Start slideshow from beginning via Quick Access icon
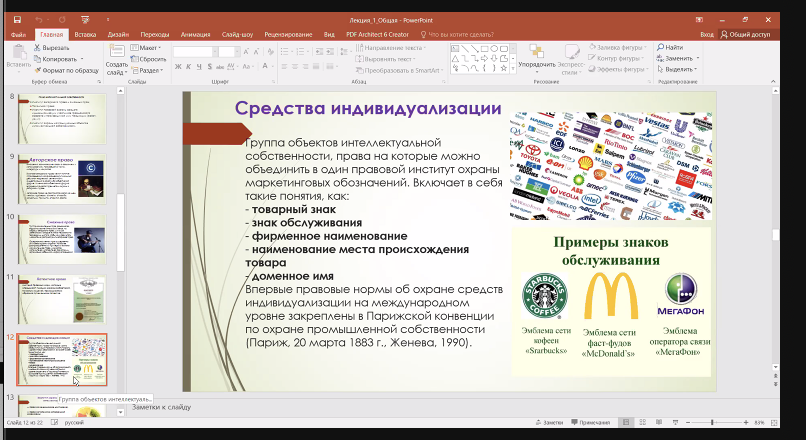 point(85,20)
